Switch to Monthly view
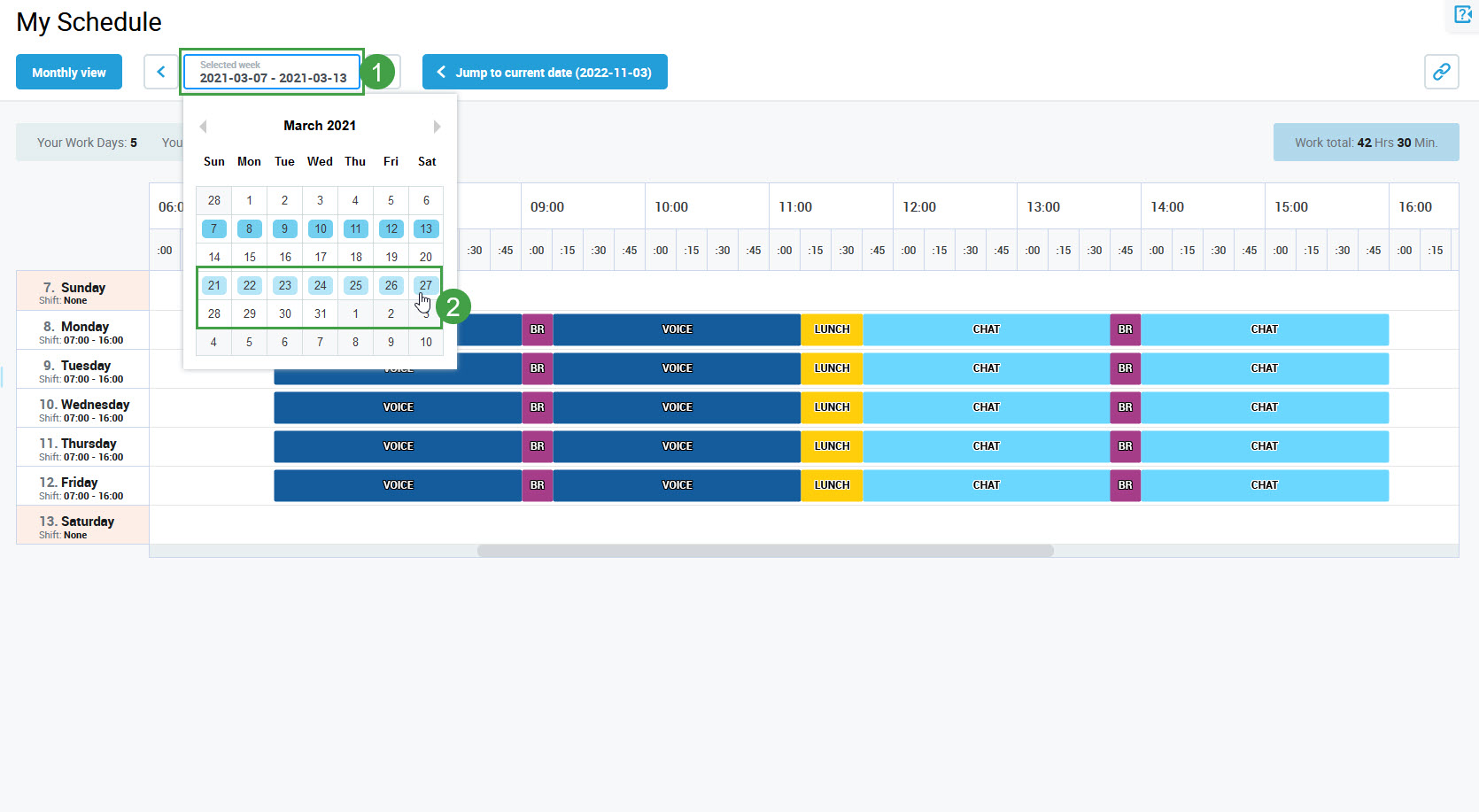The image size is (1479, 812). pos(69,72)
